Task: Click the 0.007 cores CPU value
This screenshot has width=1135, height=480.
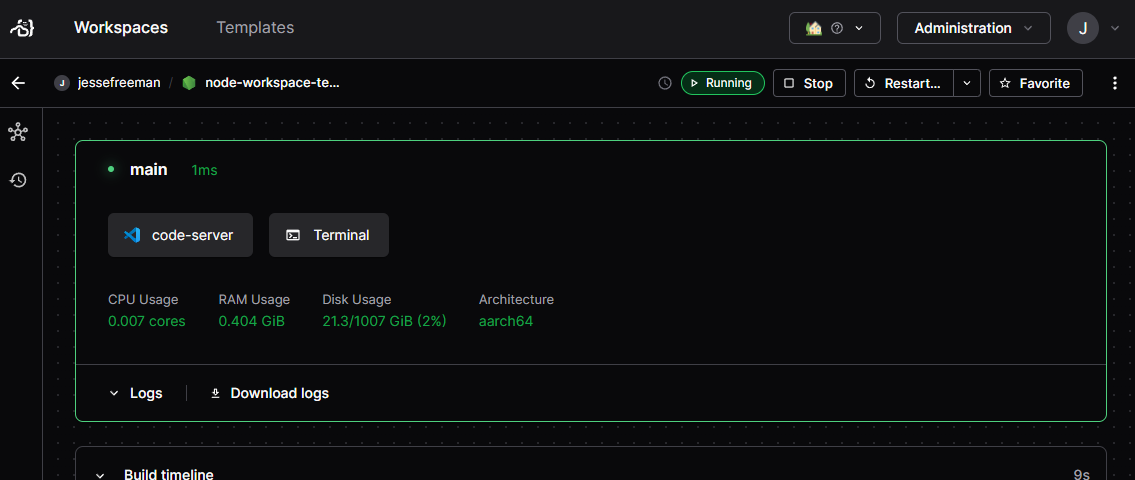Action: tap(147, 321)
